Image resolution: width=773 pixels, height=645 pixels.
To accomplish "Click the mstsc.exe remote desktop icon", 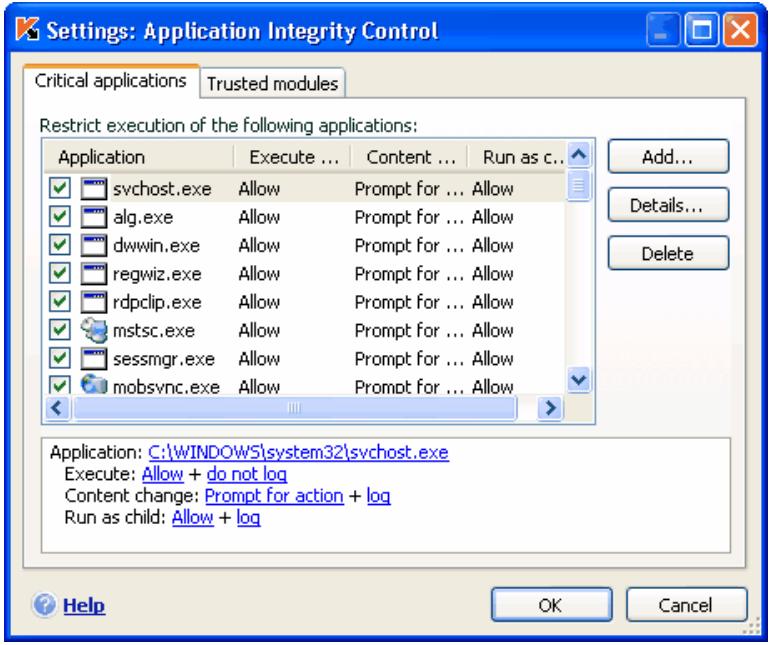I will point(94,330).
